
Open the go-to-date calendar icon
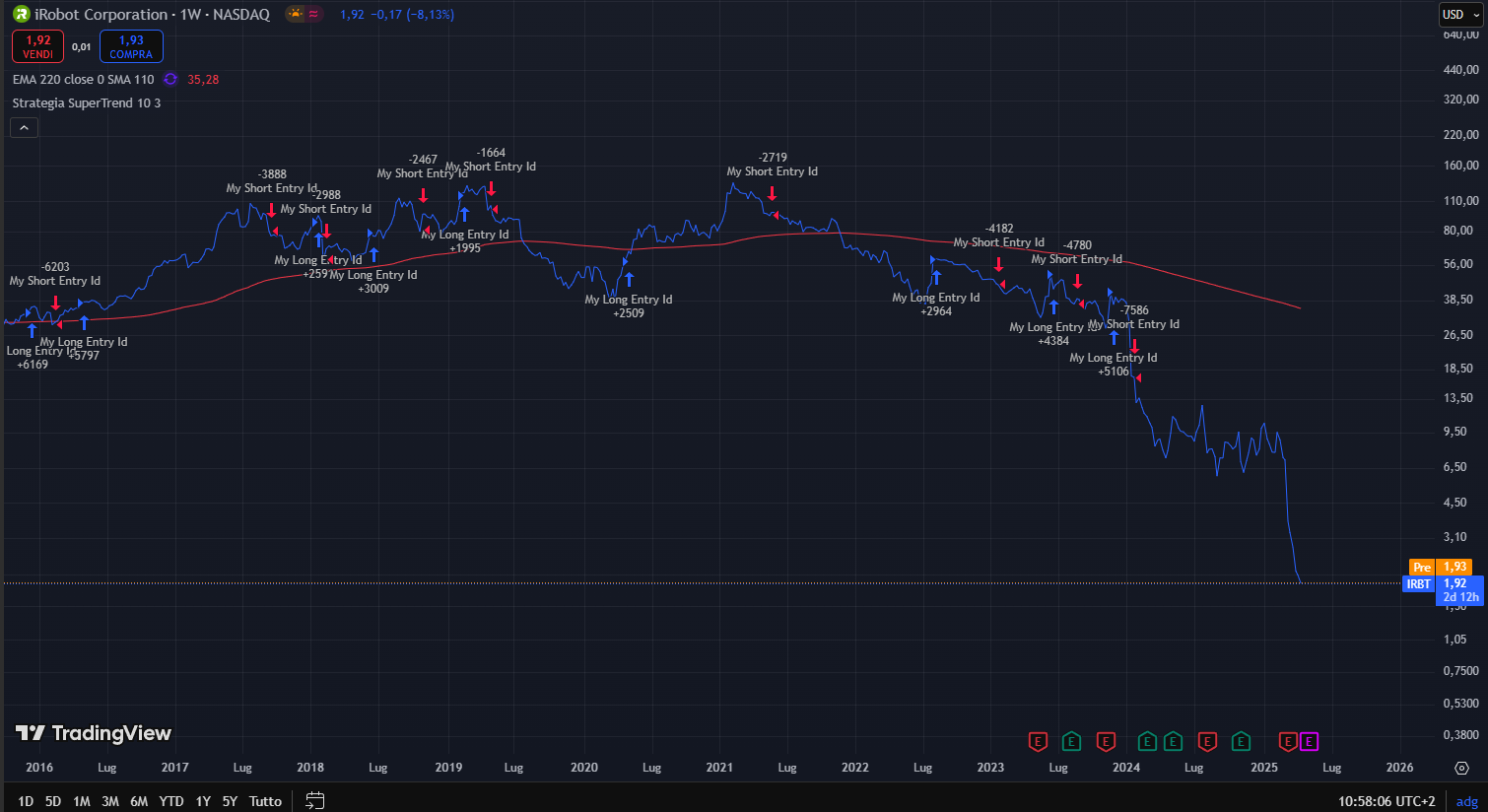314,800
